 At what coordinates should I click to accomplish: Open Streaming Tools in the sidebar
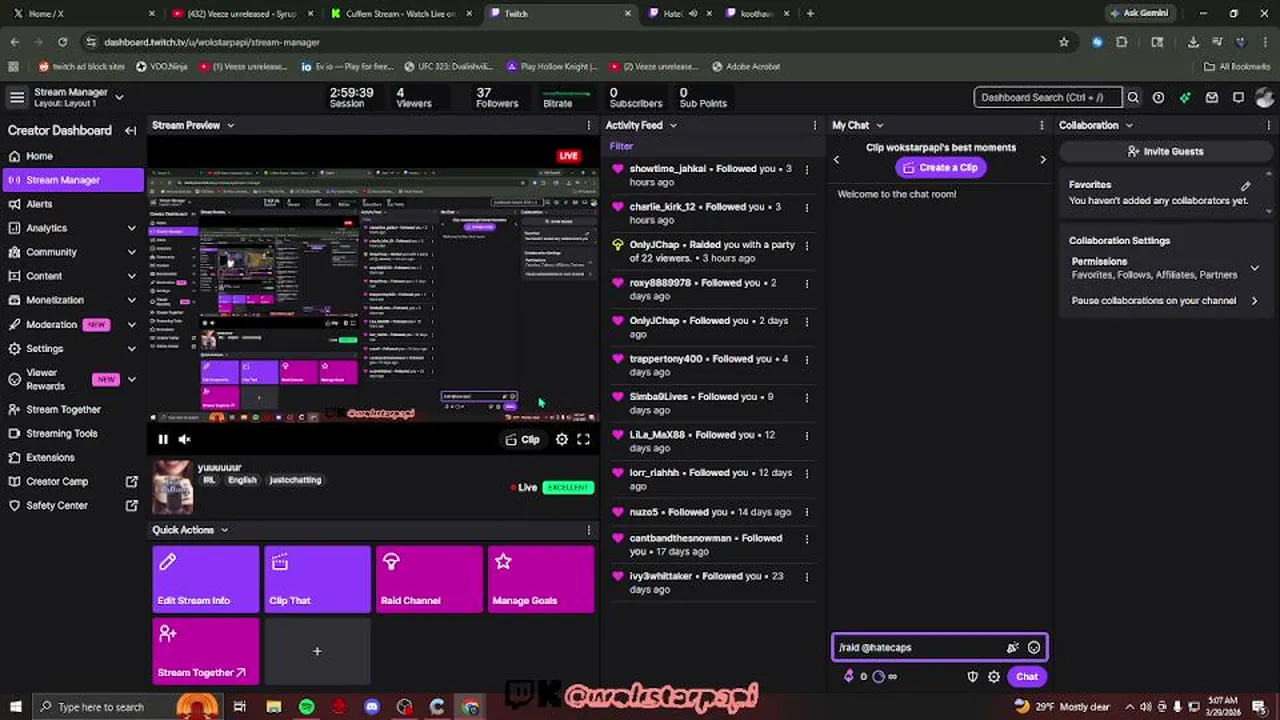tap(72, 433)
